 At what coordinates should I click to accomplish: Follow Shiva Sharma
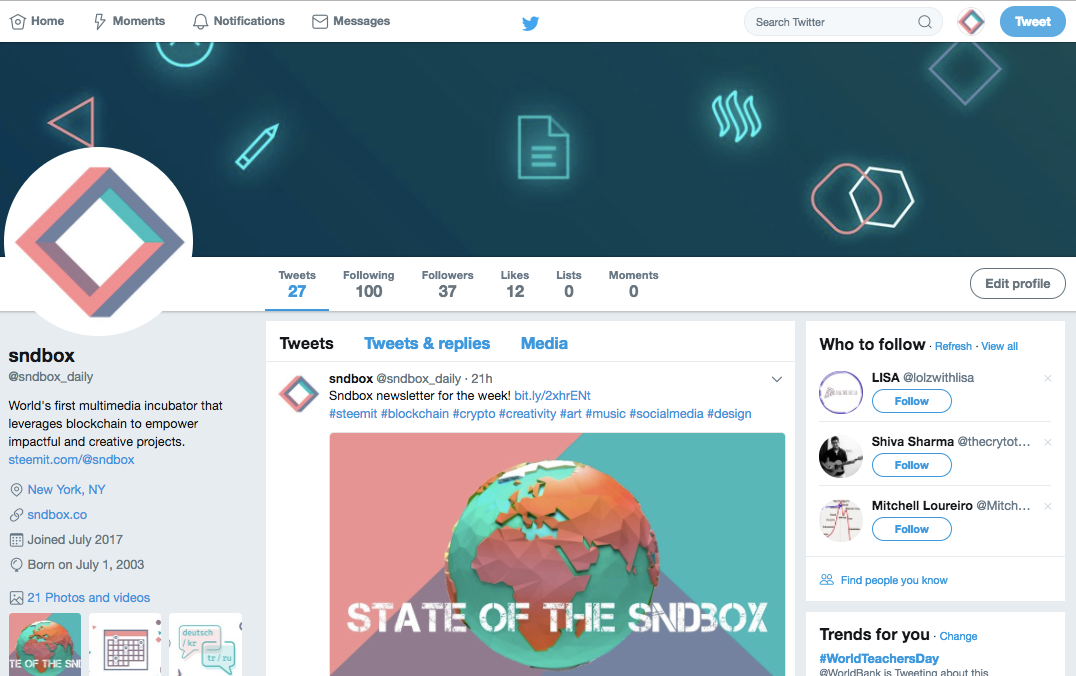[x=911, y=465]
